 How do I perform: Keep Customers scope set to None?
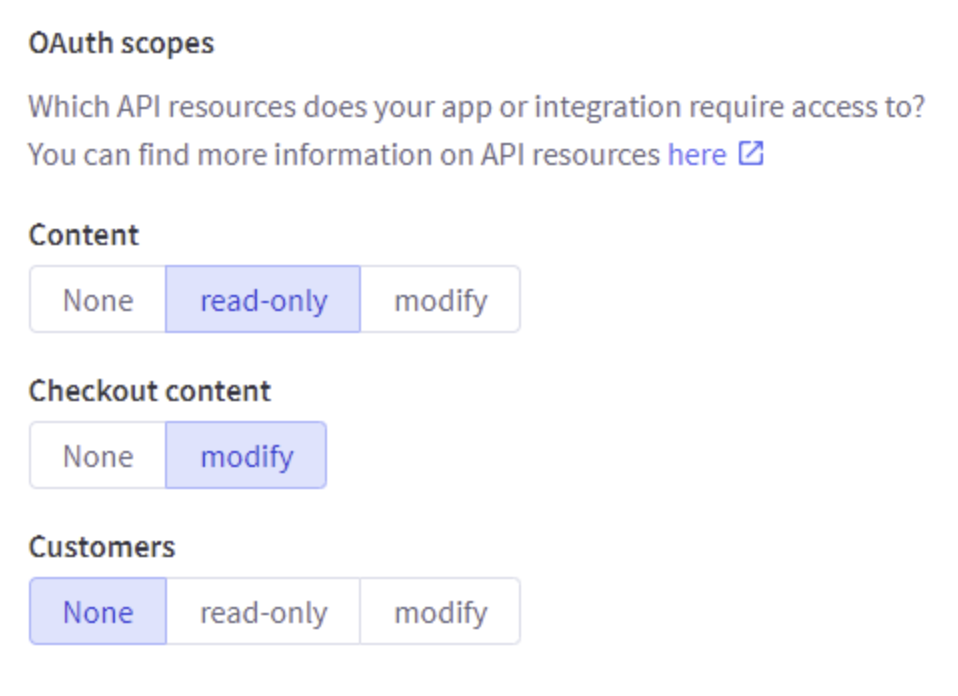[98, 611]
